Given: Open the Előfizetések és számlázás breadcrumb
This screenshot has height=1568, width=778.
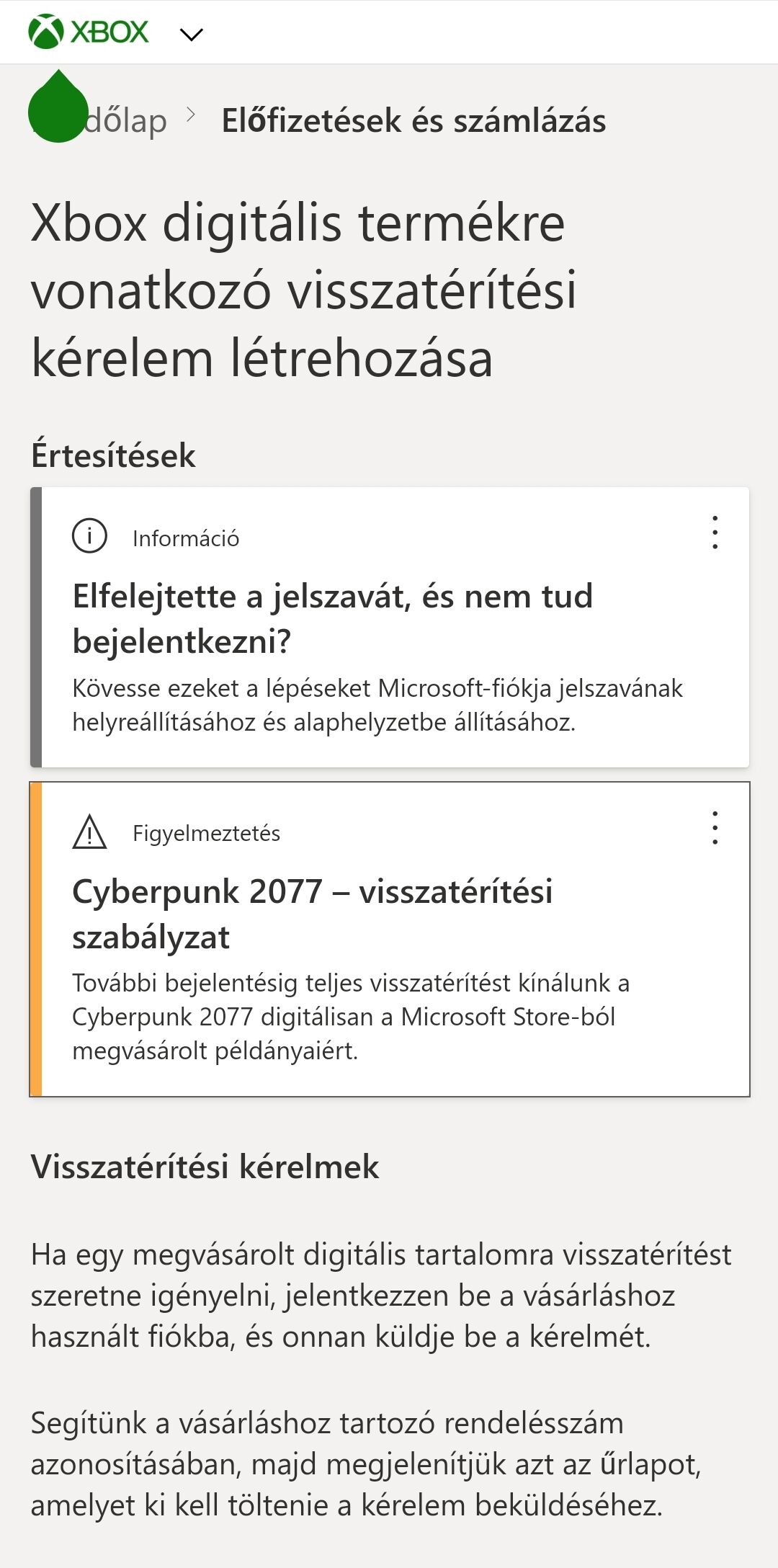Looking at the screenshot, I should tap(413, 120).
